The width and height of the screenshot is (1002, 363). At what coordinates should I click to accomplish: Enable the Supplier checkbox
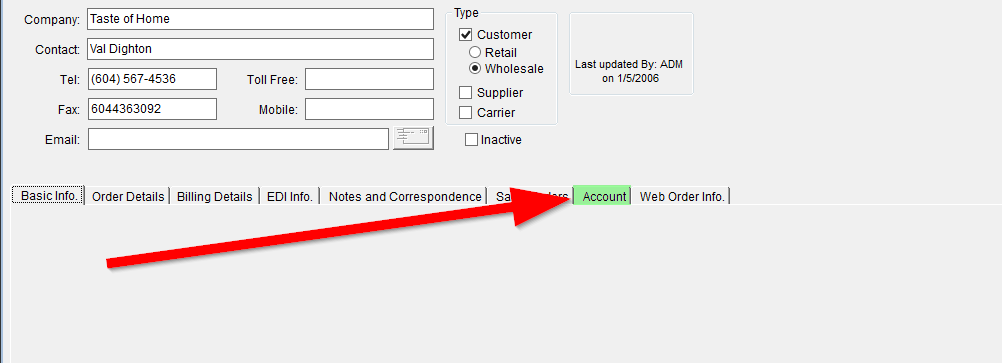[x=465, y=93]
